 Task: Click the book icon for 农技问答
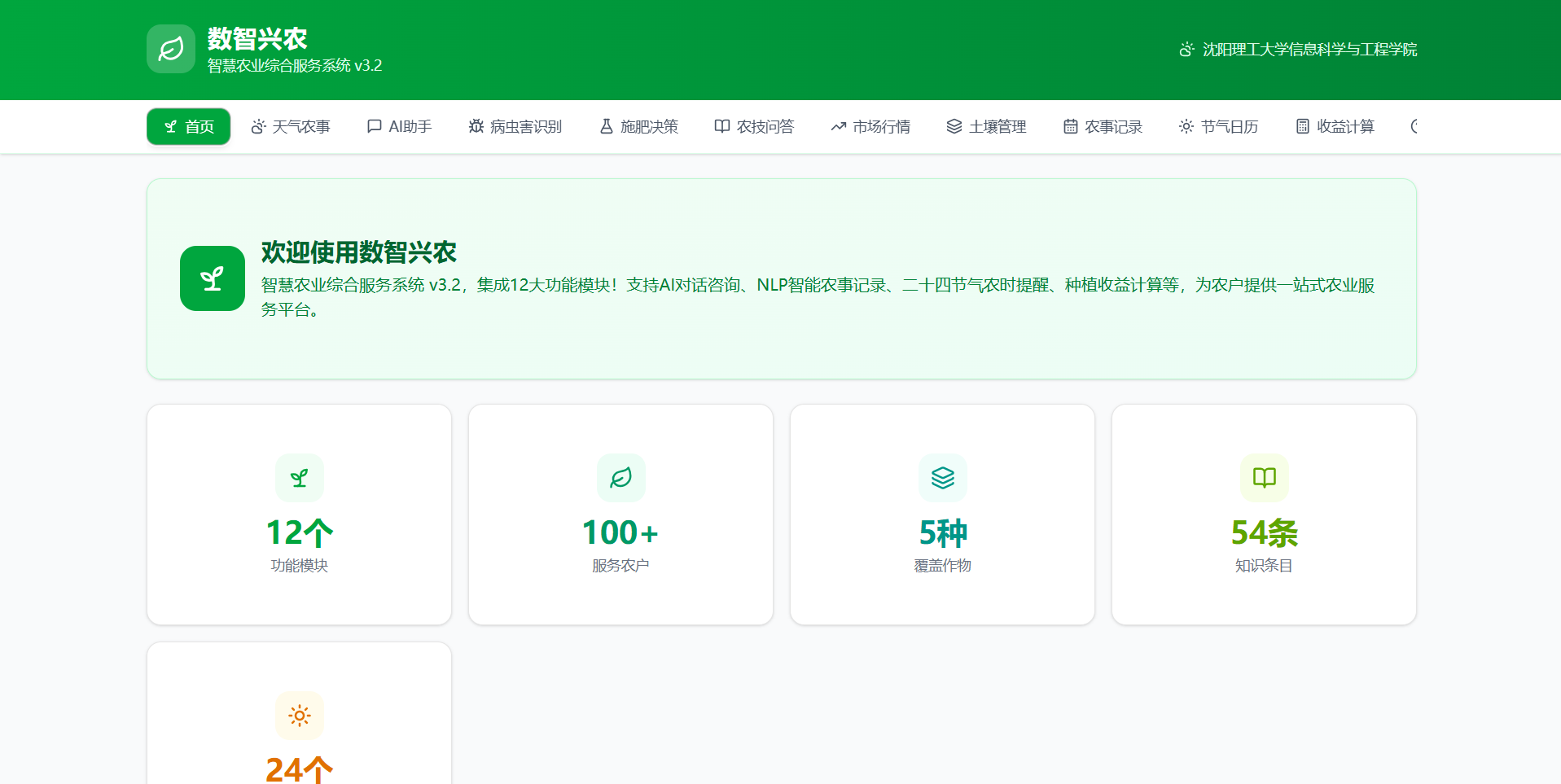[722, 126]
